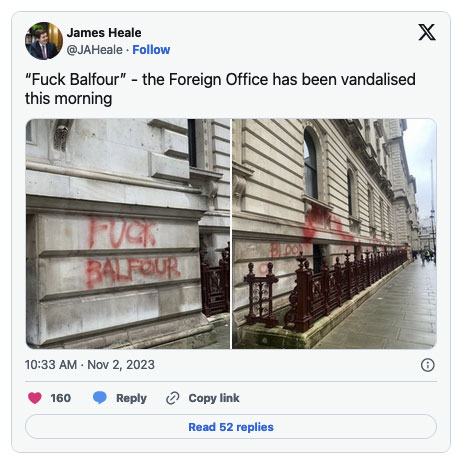Open Read 52 replies
463x455 pixels.
[231, 427]
